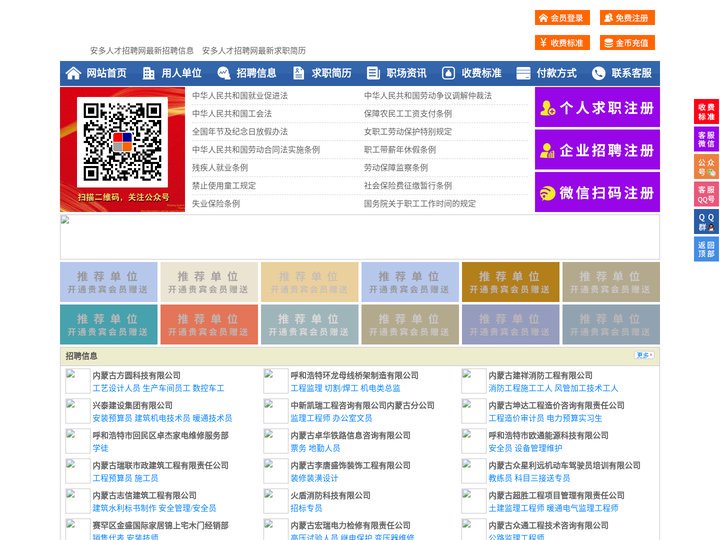The height and width of the screenshot is (540, 720).
Task: Open the 求职简历 menu item
Action: click(332, 73)
